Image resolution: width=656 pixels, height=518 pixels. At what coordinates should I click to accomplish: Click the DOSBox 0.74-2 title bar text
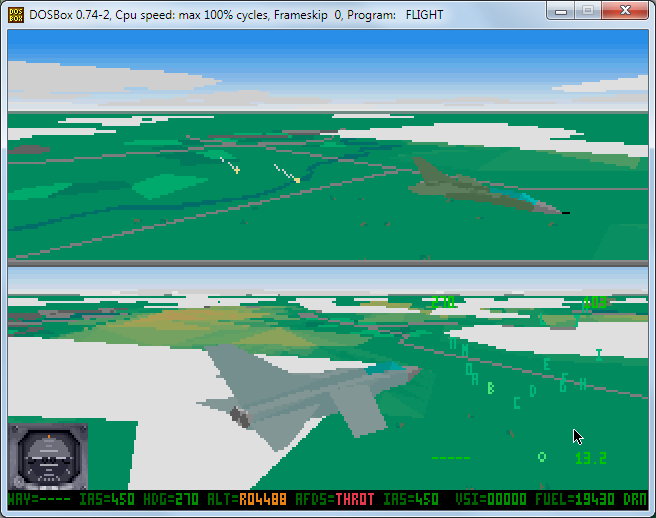pyautogui.click(x=236, y=15)
